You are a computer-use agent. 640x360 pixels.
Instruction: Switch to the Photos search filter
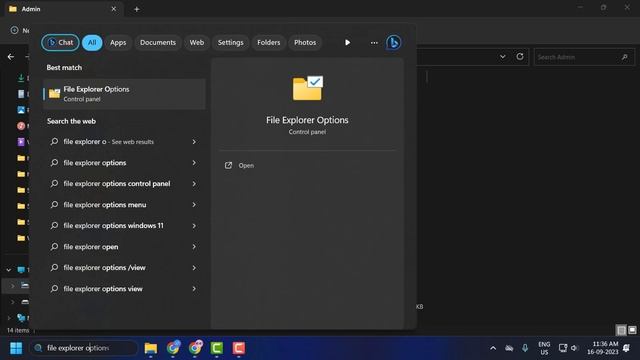coord(305,42)
